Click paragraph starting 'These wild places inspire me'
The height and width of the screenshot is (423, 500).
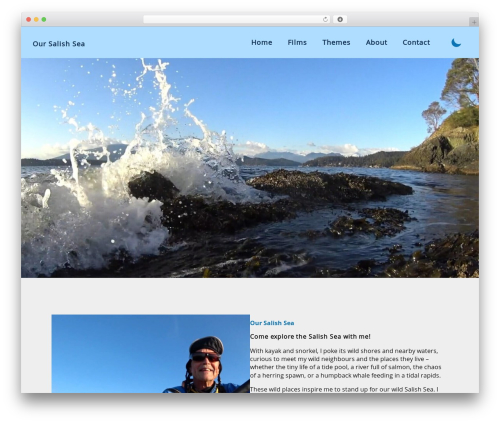pyautogui.click(x=344, y=389)
